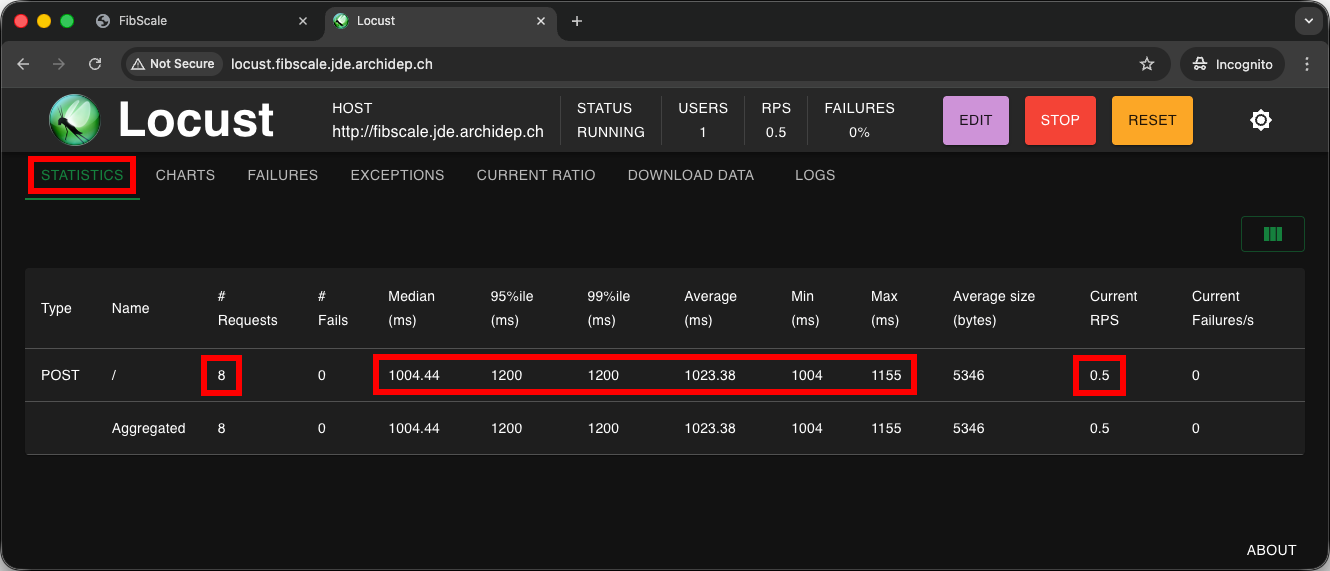Click the Type column header
Image resolution: width=1330 pixels, height=571 pixels.
pos(56,308)
